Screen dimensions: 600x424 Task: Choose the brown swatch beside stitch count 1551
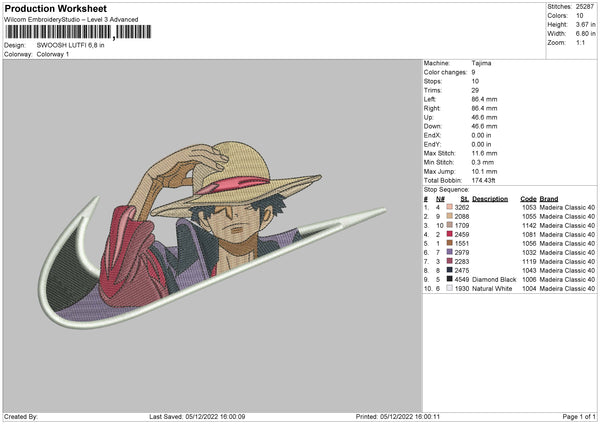coord(450,243)
